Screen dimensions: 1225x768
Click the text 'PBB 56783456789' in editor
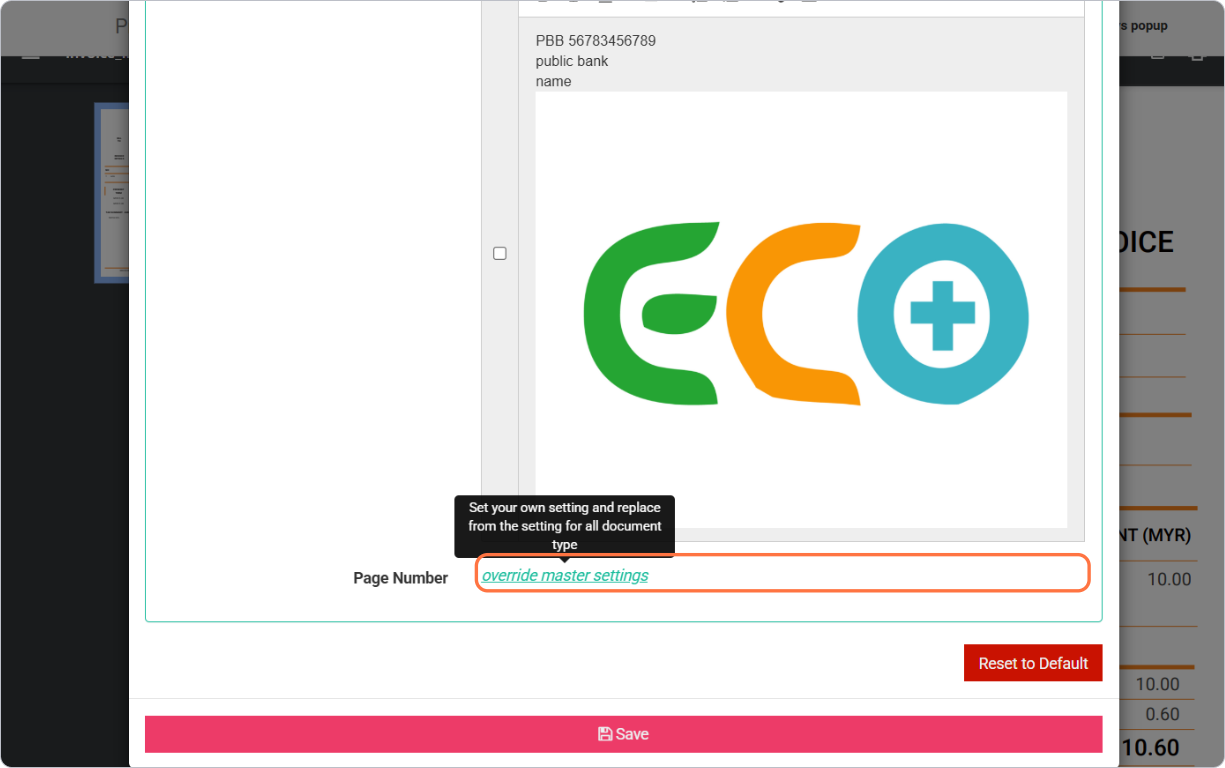pos(596,41)
